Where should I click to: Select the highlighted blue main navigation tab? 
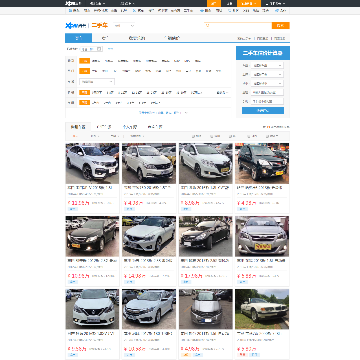[78, 38]
